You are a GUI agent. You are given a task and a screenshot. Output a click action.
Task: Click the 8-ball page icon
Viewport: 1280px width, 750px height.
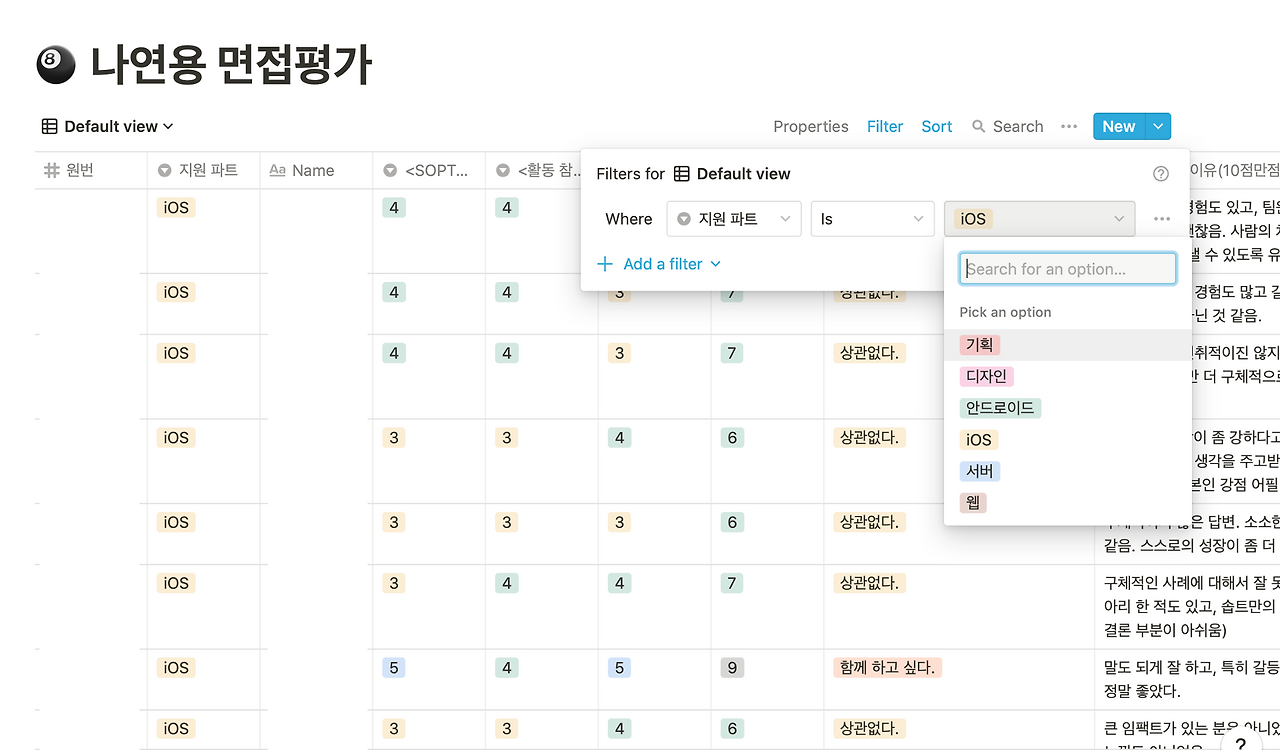tap(56, 65)
